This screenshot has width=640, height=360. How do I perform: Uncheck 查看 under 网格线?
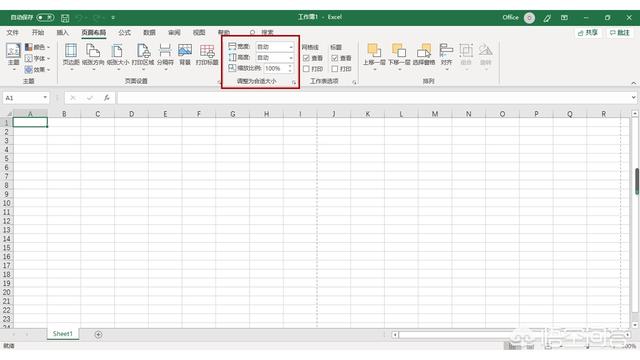[307, 58]
